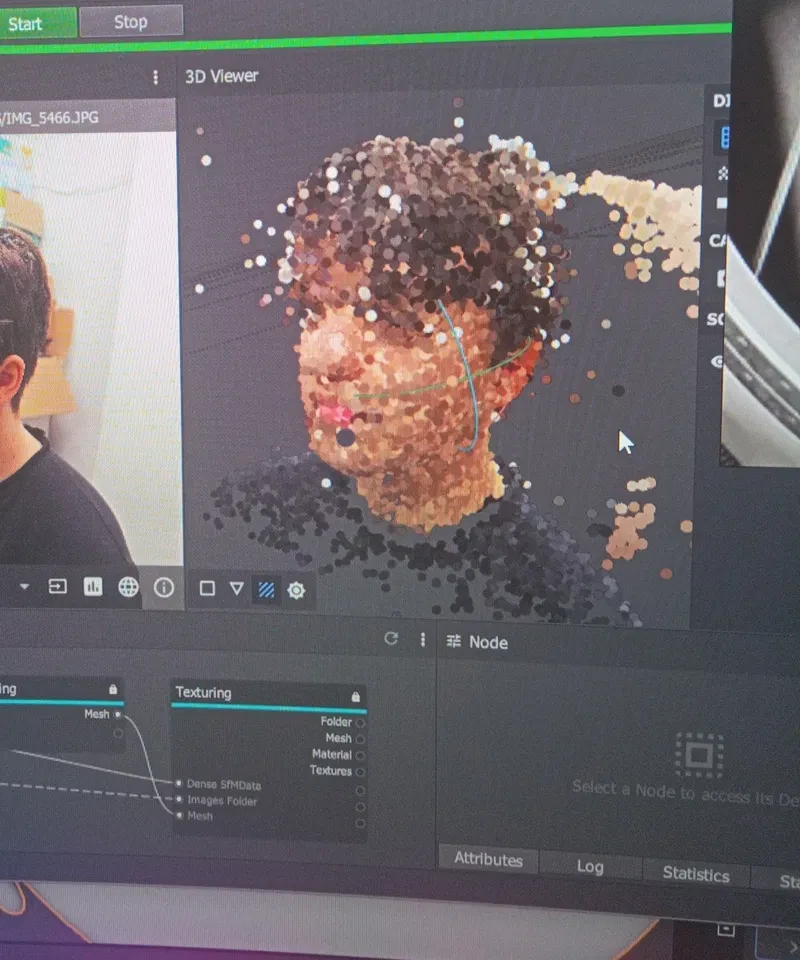The height and width of the screenshot is (960, 800).
Task: Click the refresh icon in the graph editor
Action: pos(391,639)
